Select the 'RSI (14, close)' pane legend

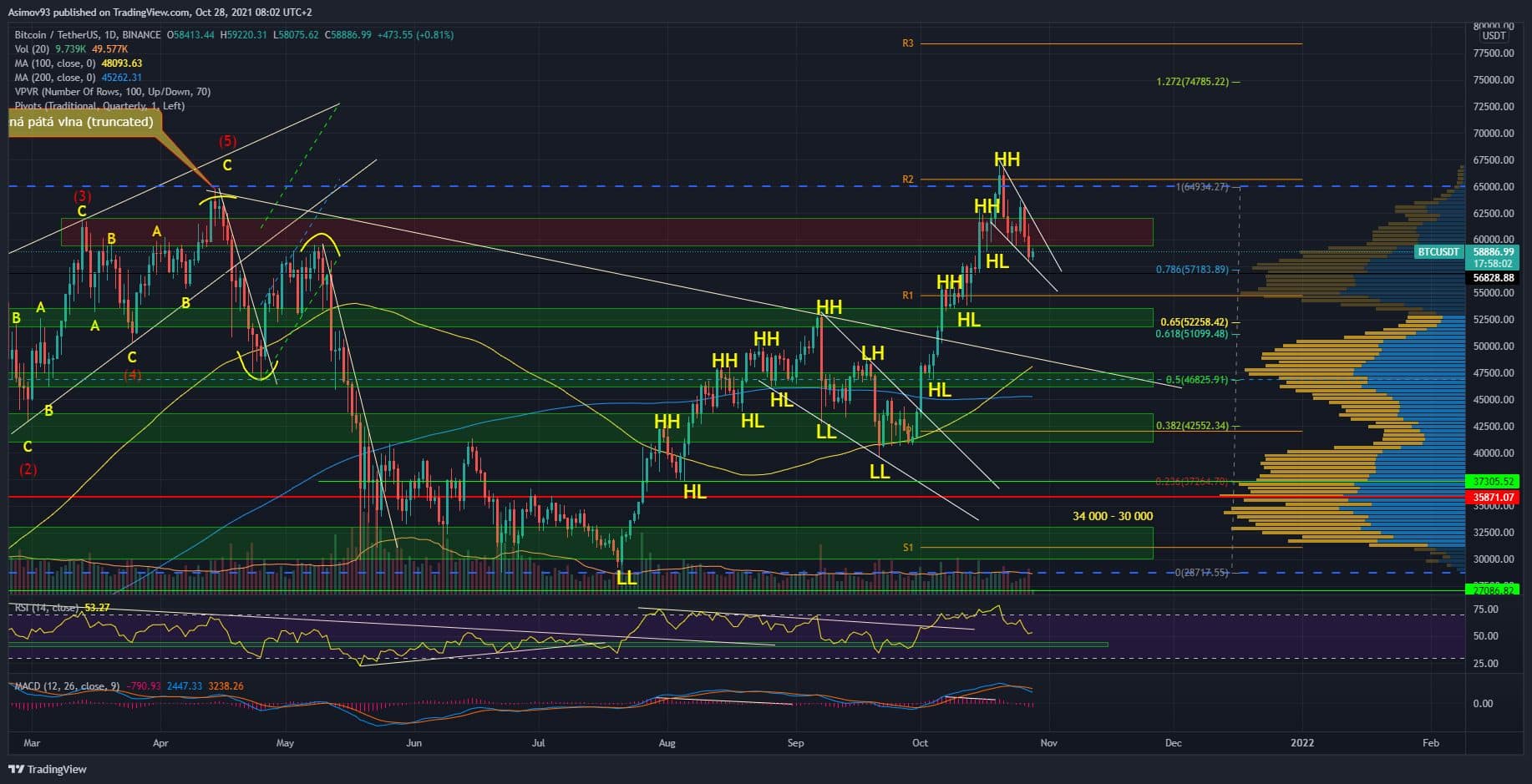coord(47,607)
